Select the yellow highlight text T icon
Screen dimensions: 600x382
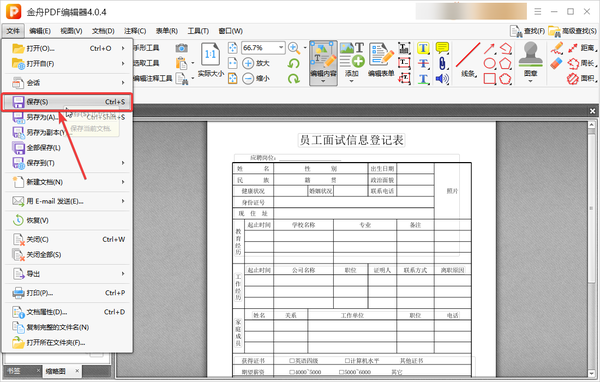pyautogui.click(x=423, y=48)
